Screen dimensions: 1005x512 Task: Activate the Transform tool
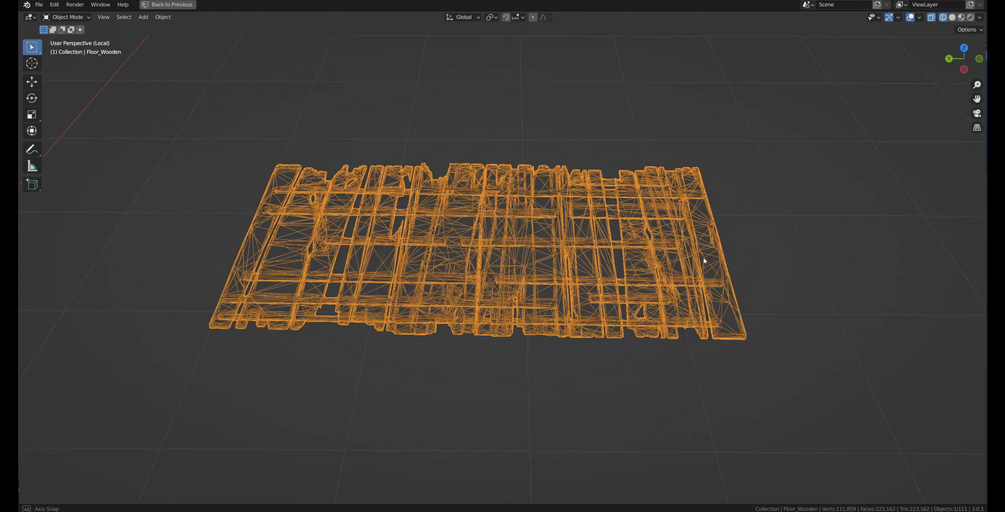pyautogui.click(x=31, y=131)
